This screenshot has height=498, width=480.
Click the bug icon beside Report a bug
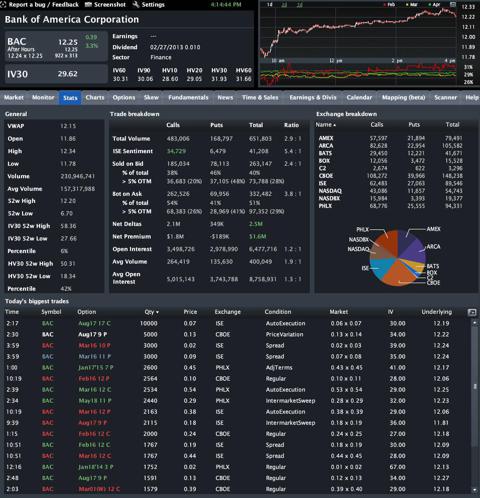(x=3, y=5)
